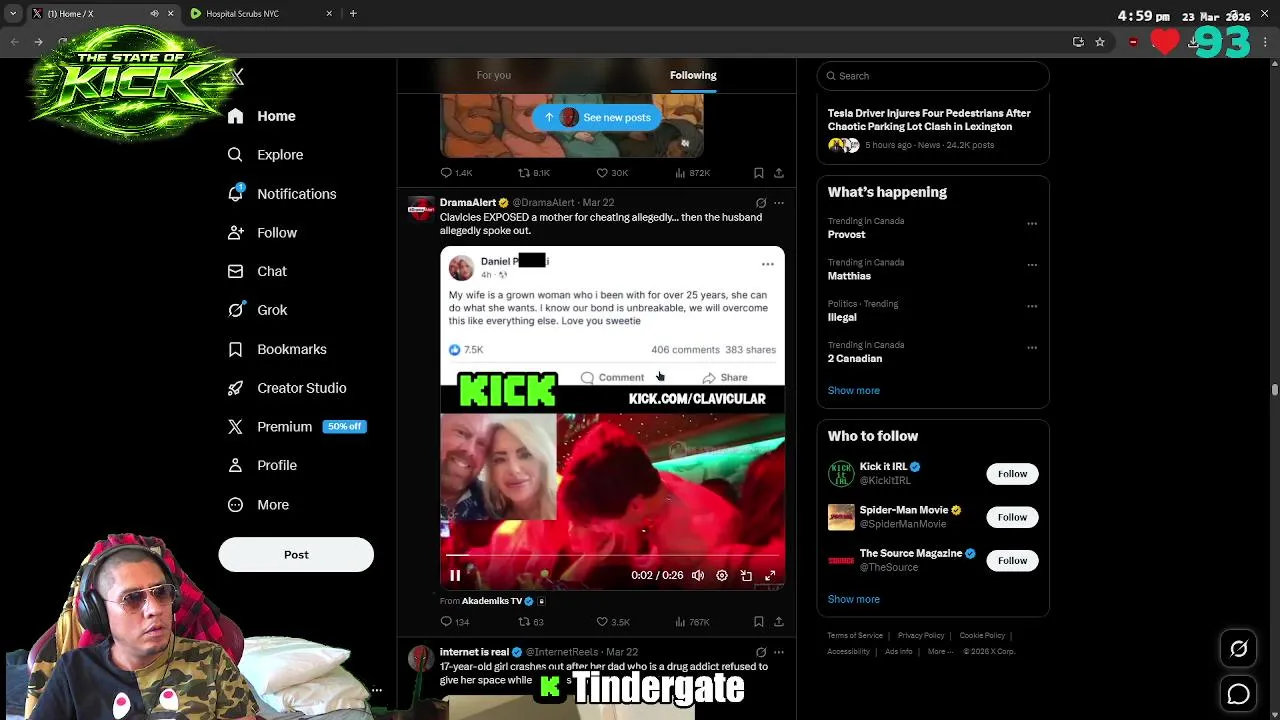The width and height of the screenshot is (1280, 720).
Task: Pause the DramaAlert video
Action: (x=455, y=576)
